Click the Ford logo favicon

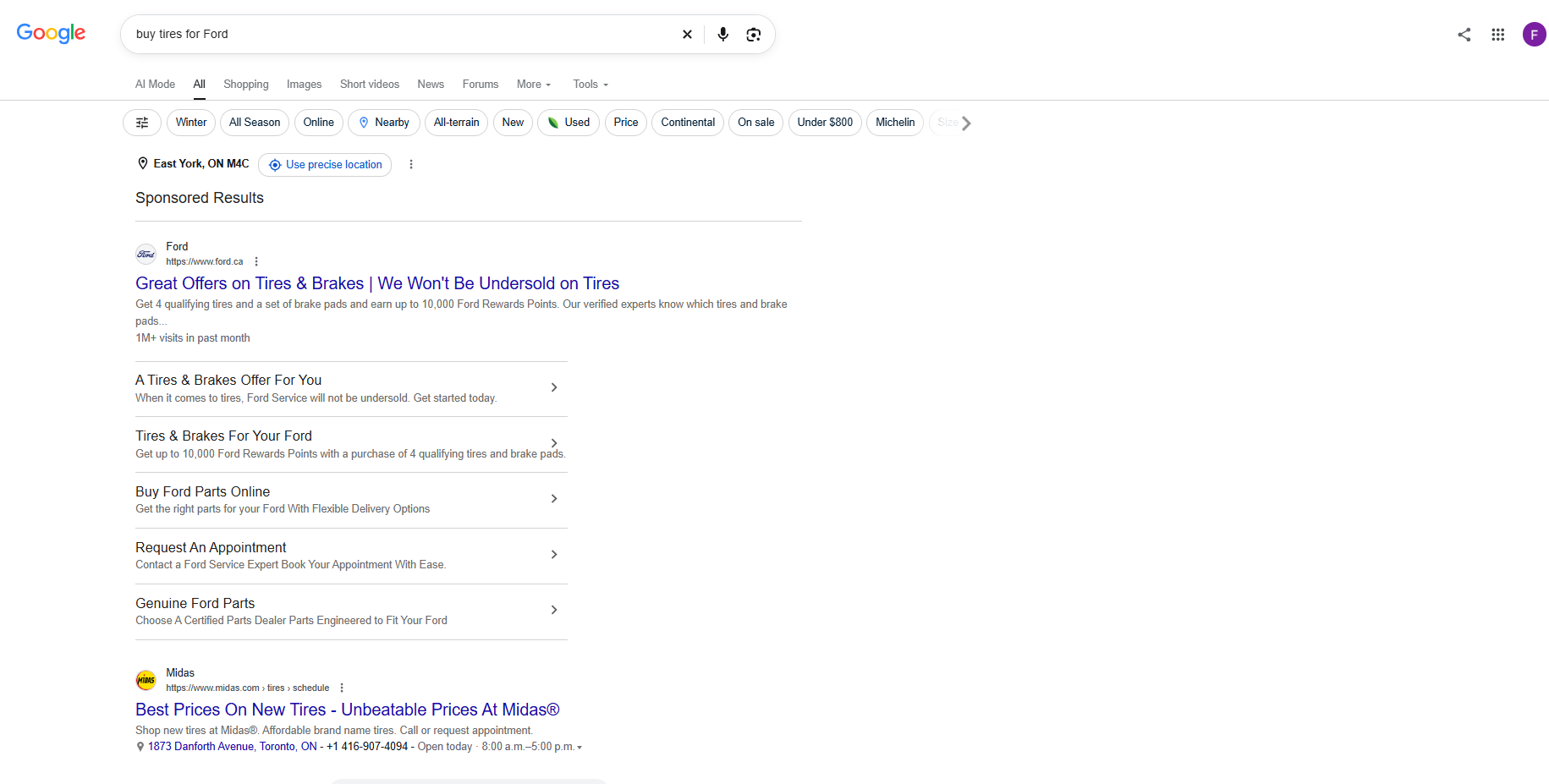(x=146, y=255)
